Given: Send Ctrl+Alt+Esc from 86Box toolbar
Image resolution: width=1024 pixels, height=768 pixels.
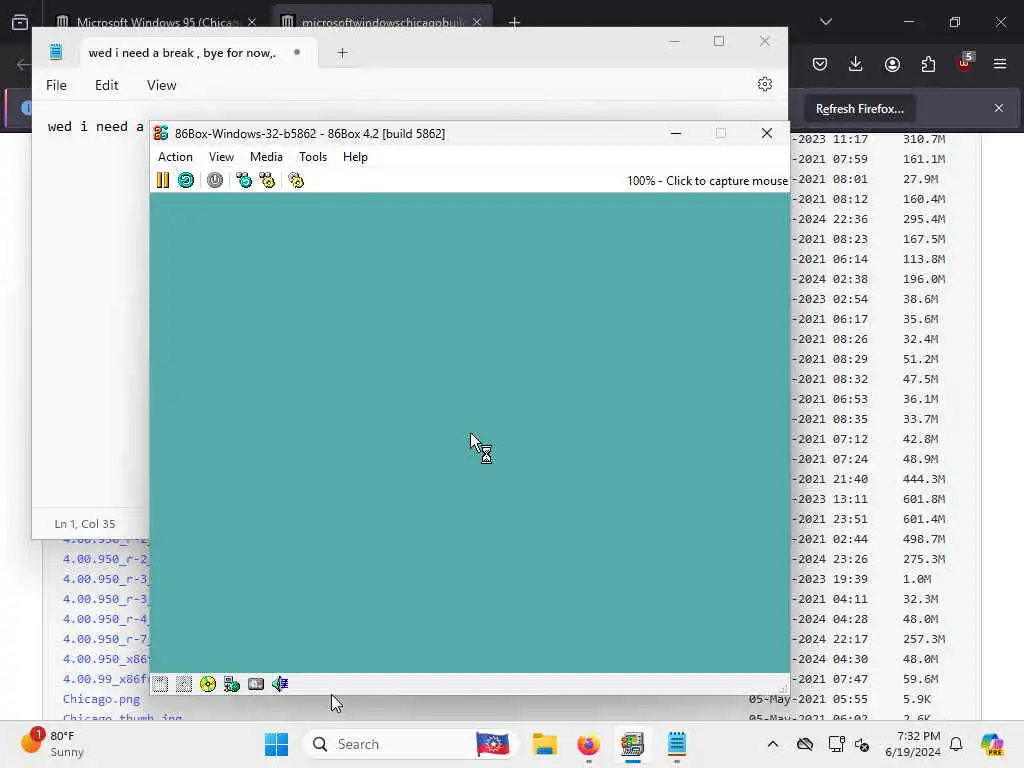Looking at the screenshot, I should click(x=267, y=180).
